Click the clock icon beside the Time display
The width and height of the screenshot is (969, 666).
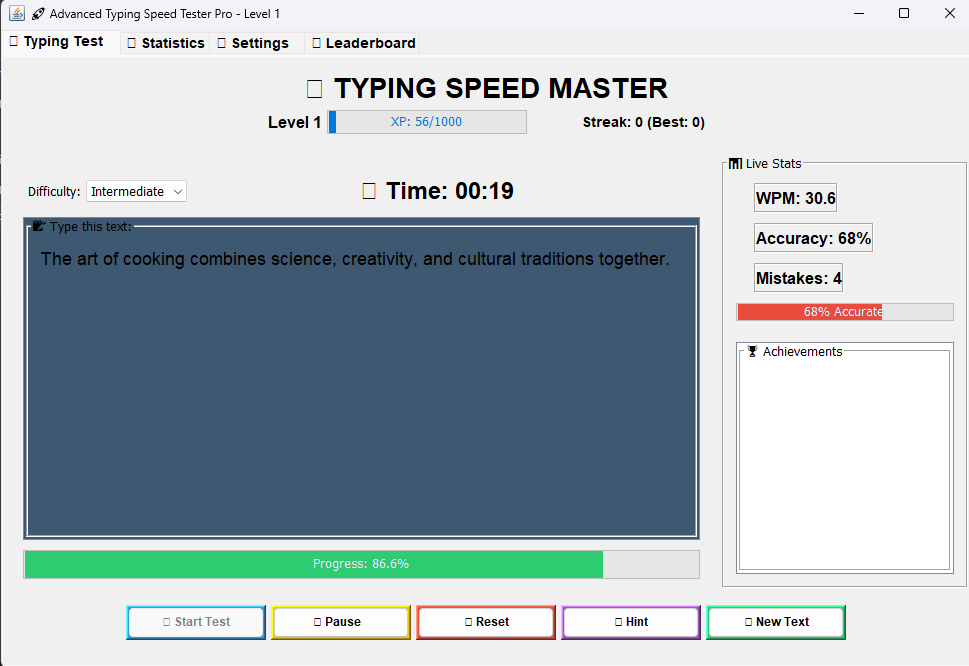368,190
